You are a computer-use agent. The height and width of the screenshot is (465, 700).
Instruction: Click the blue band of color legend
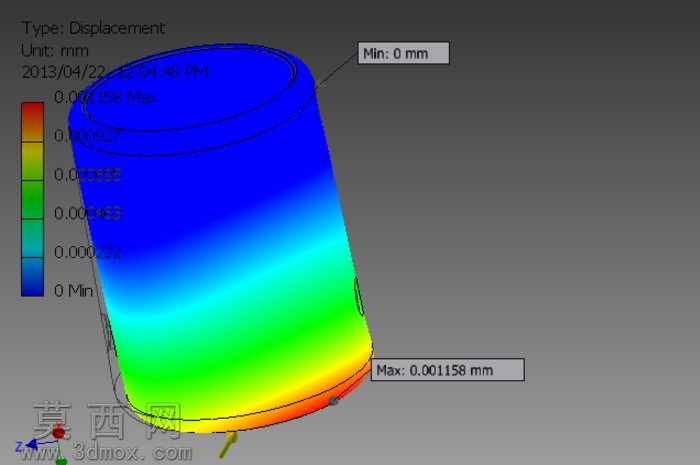(33, 277)
